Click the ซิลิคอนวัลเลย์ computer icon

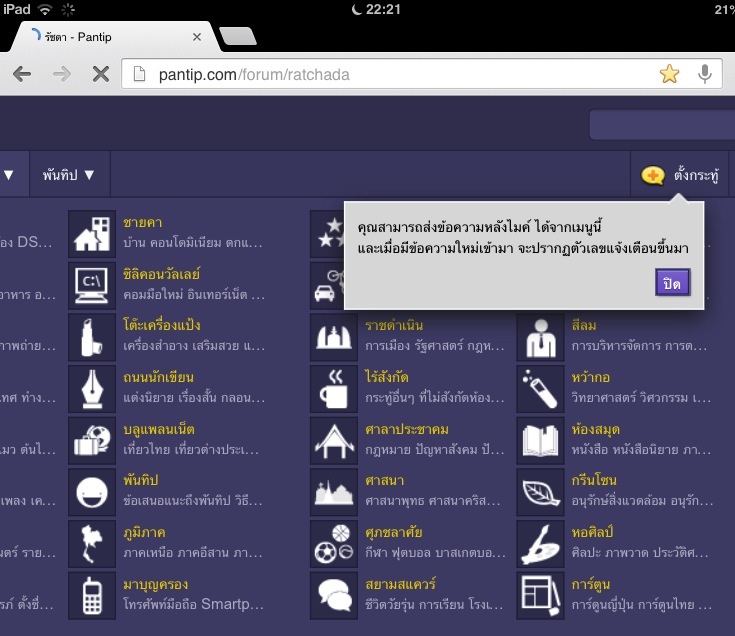coord(92,285)
